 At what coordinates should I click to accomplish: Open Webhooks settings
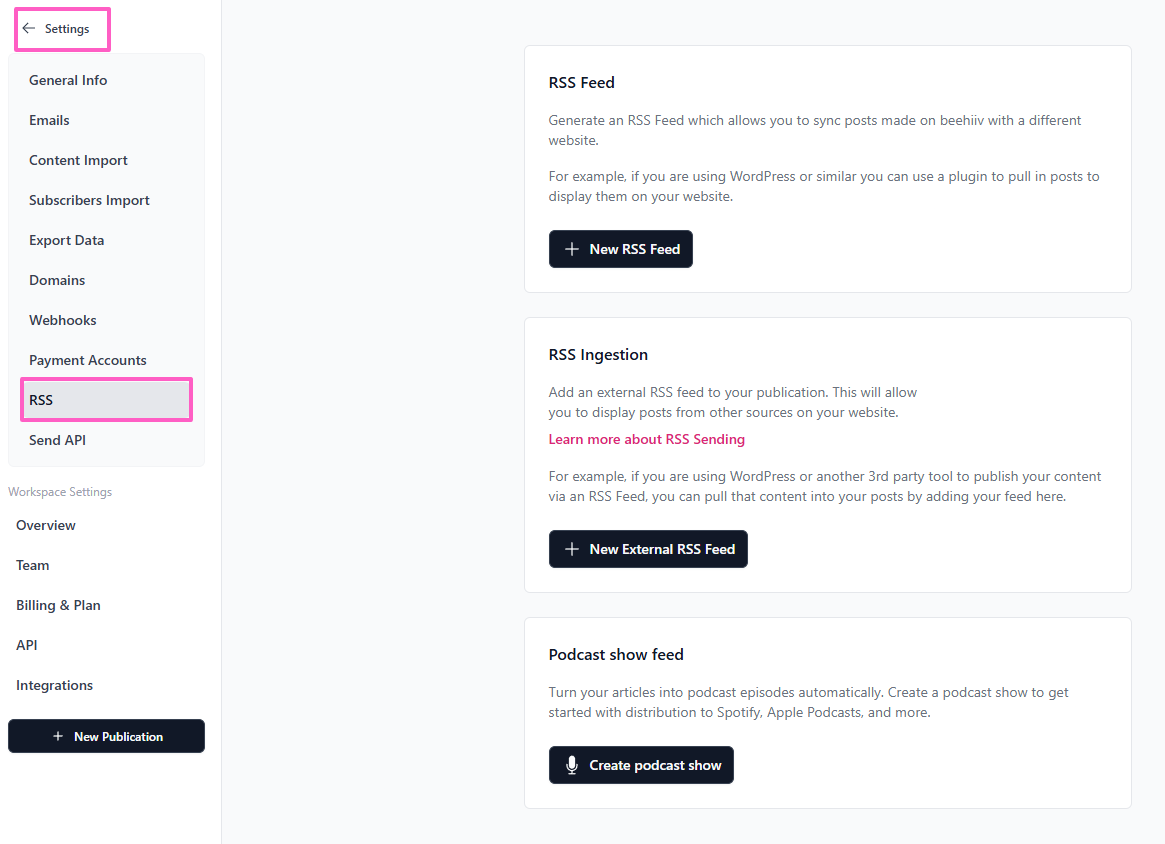[63, 320]
